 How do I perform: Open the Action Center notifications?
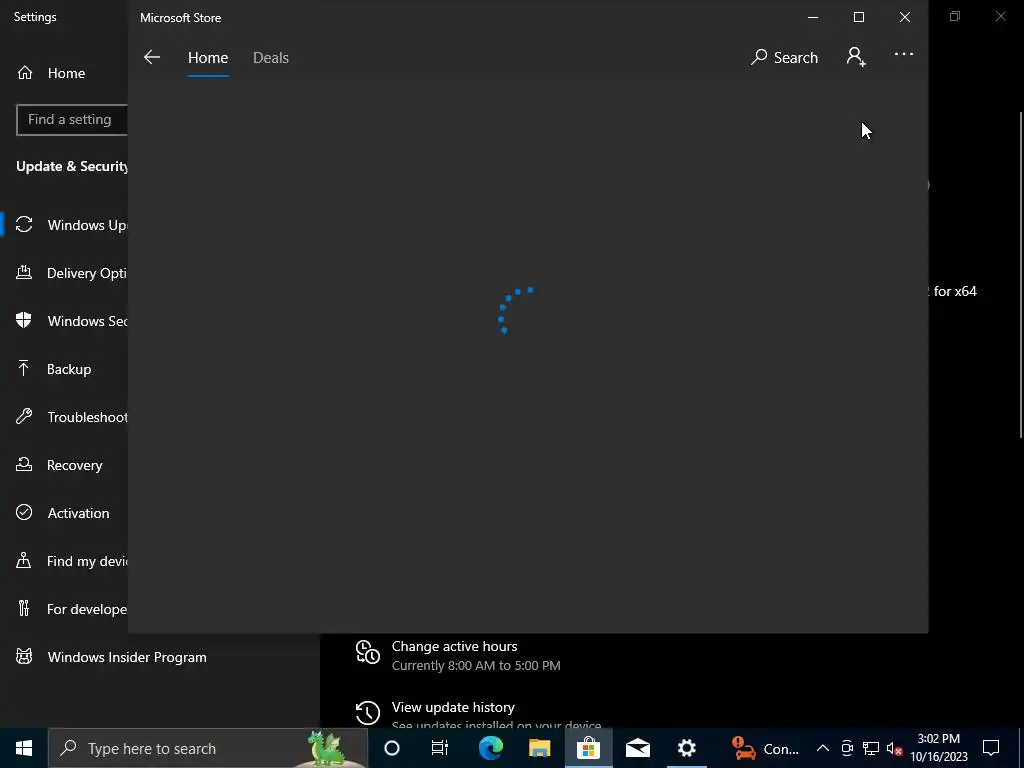coord(991,748)
